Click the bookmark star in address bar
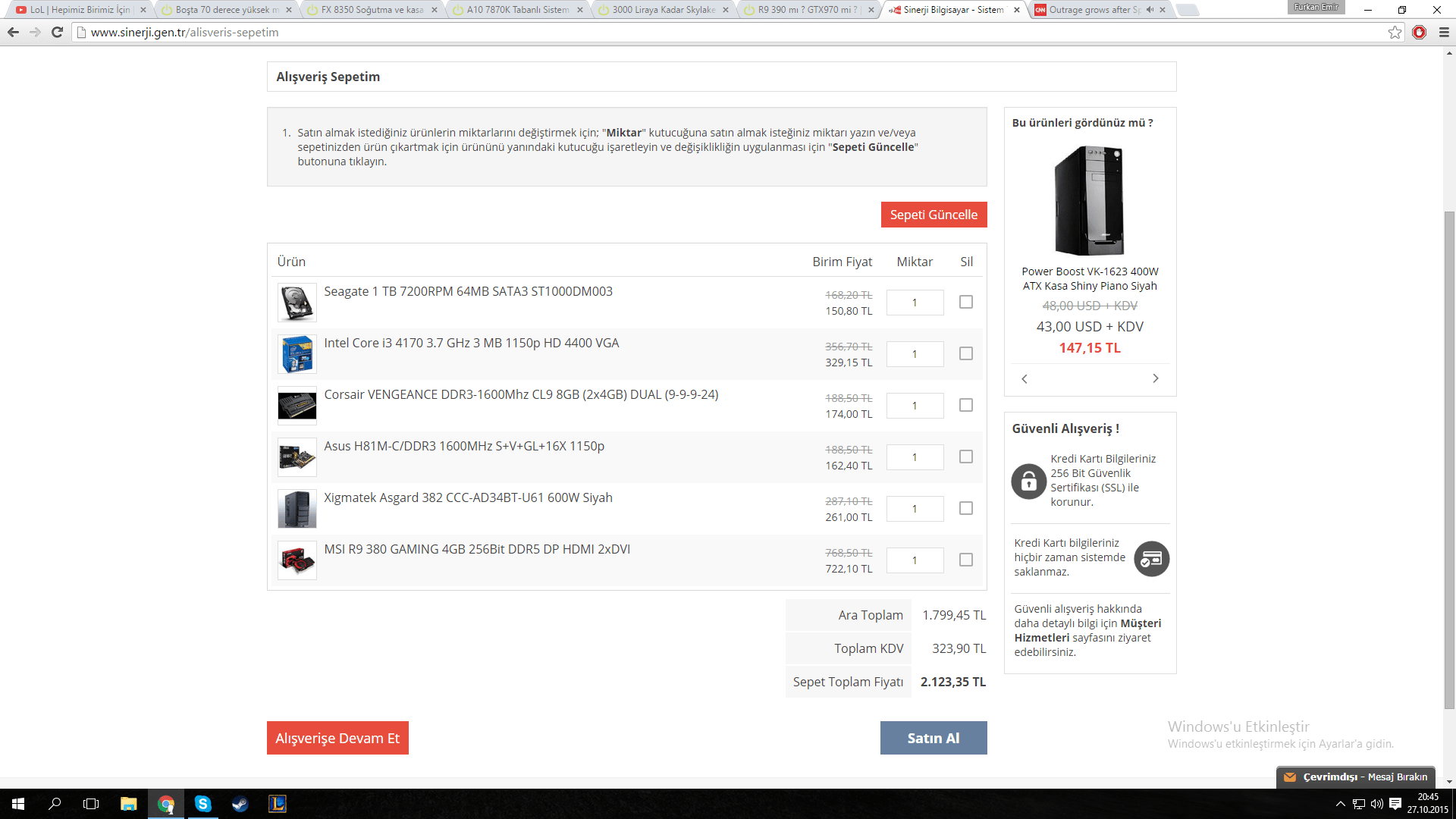 pos(1395,32)
